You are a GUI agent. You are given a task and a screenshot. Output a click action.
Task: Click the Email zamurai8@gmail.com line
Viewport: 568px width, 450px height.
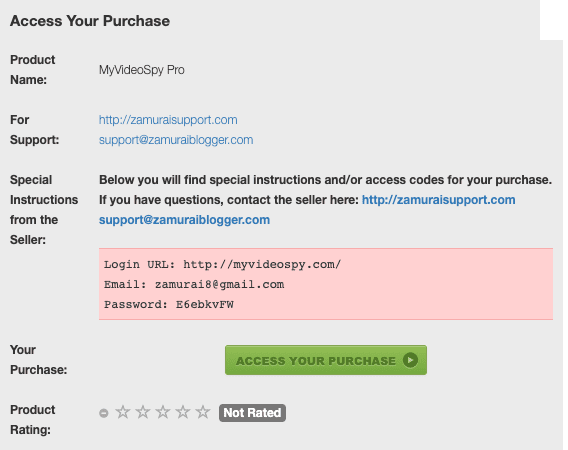(194, 284)
